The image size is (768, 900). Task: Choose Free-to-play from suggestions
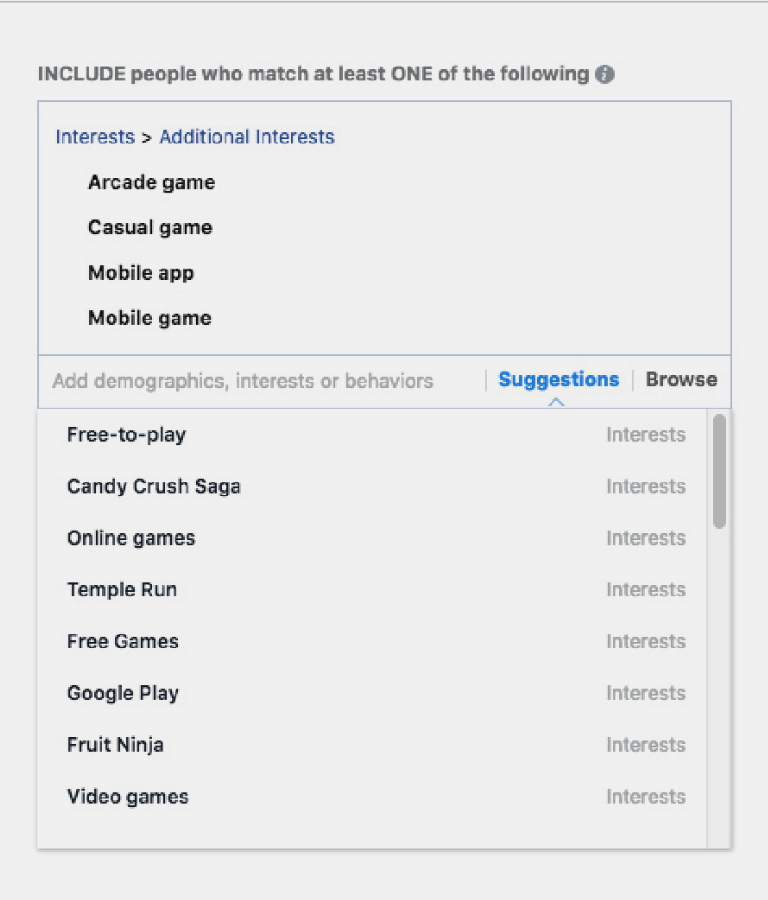pyautogui.click(x=126, y=435)
